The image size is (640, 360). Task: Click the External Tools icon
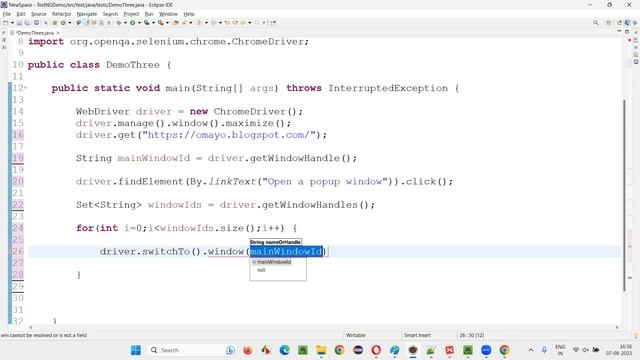pos(160,23)
